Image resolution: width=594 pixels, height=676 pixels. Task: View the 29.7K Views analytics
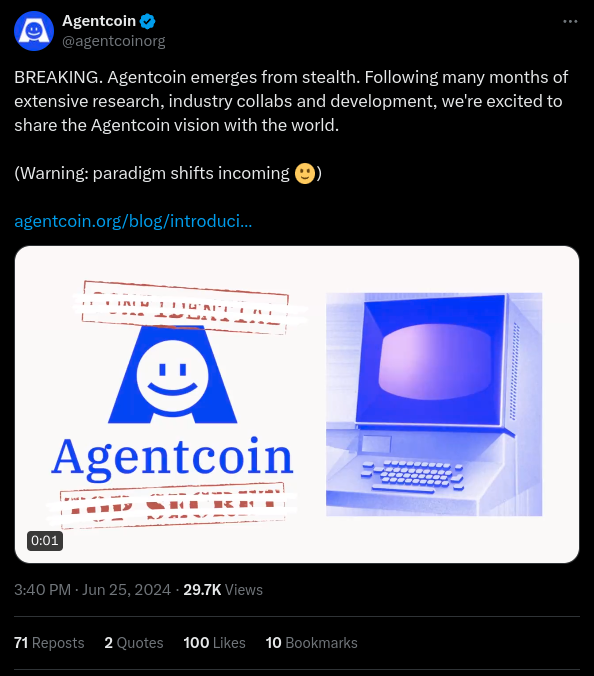223,590
